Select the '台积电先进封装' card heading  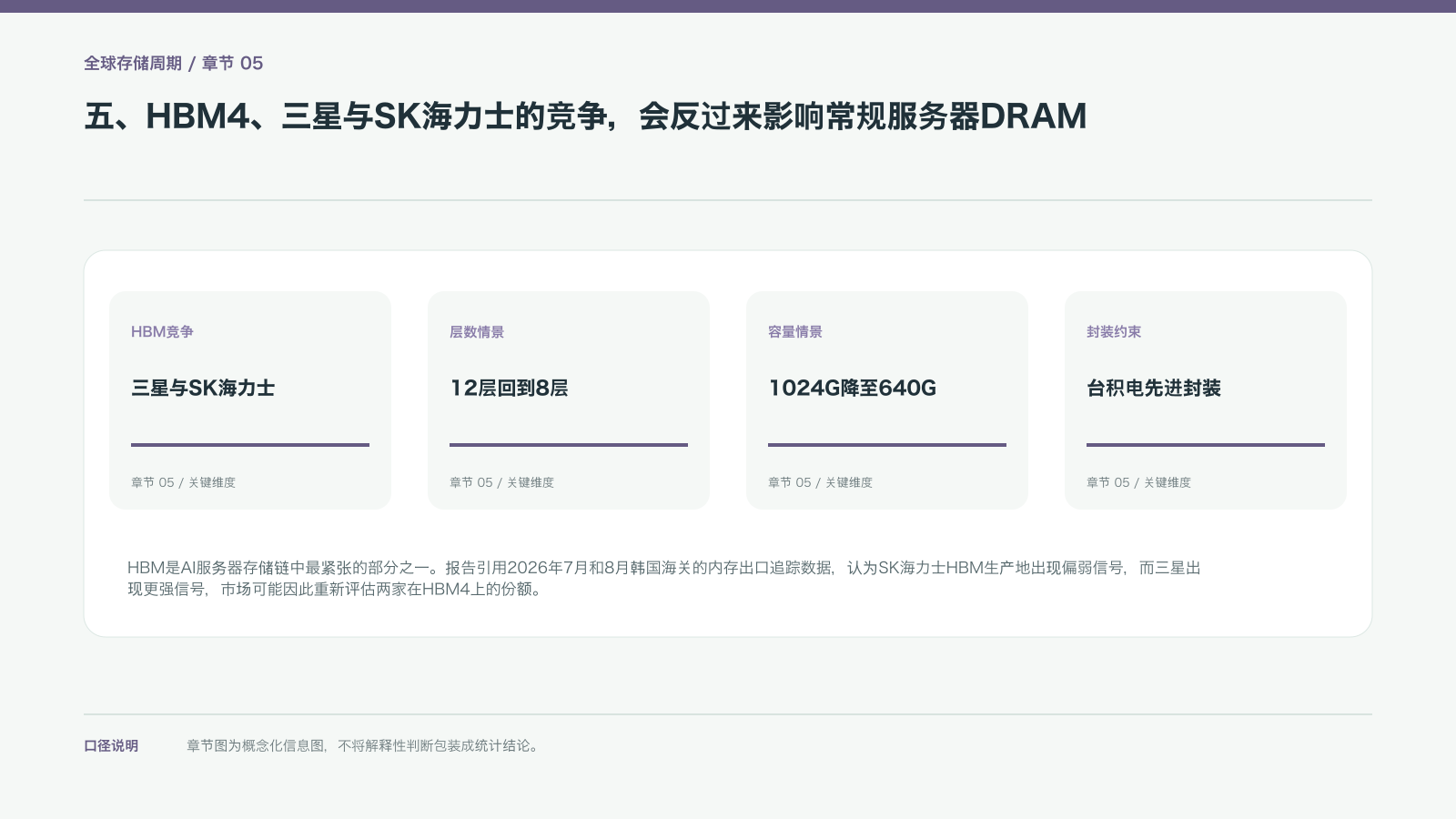click(1154, 388)
